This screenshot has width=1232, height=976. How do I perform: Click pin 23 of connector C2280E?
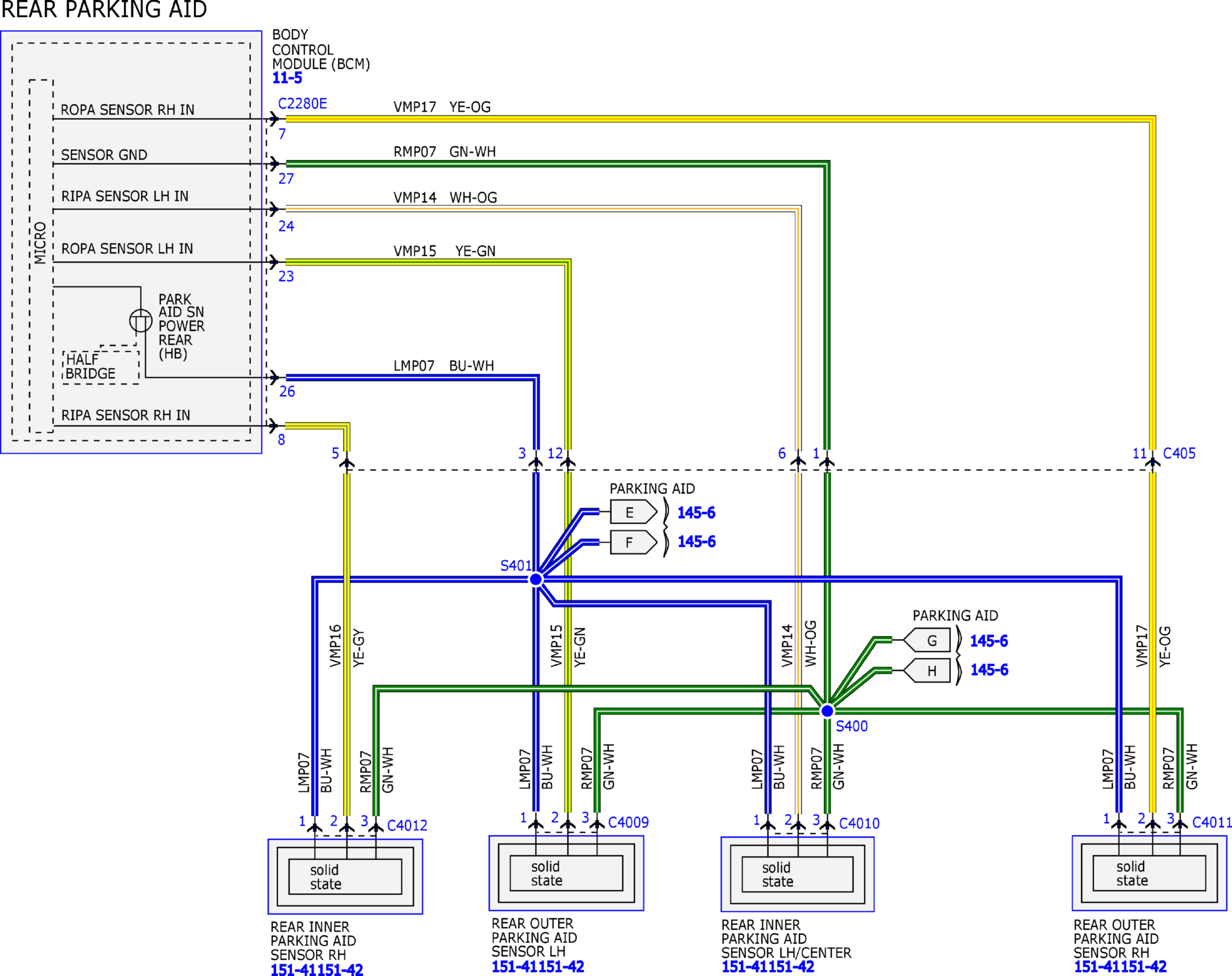tap(286, 276)
